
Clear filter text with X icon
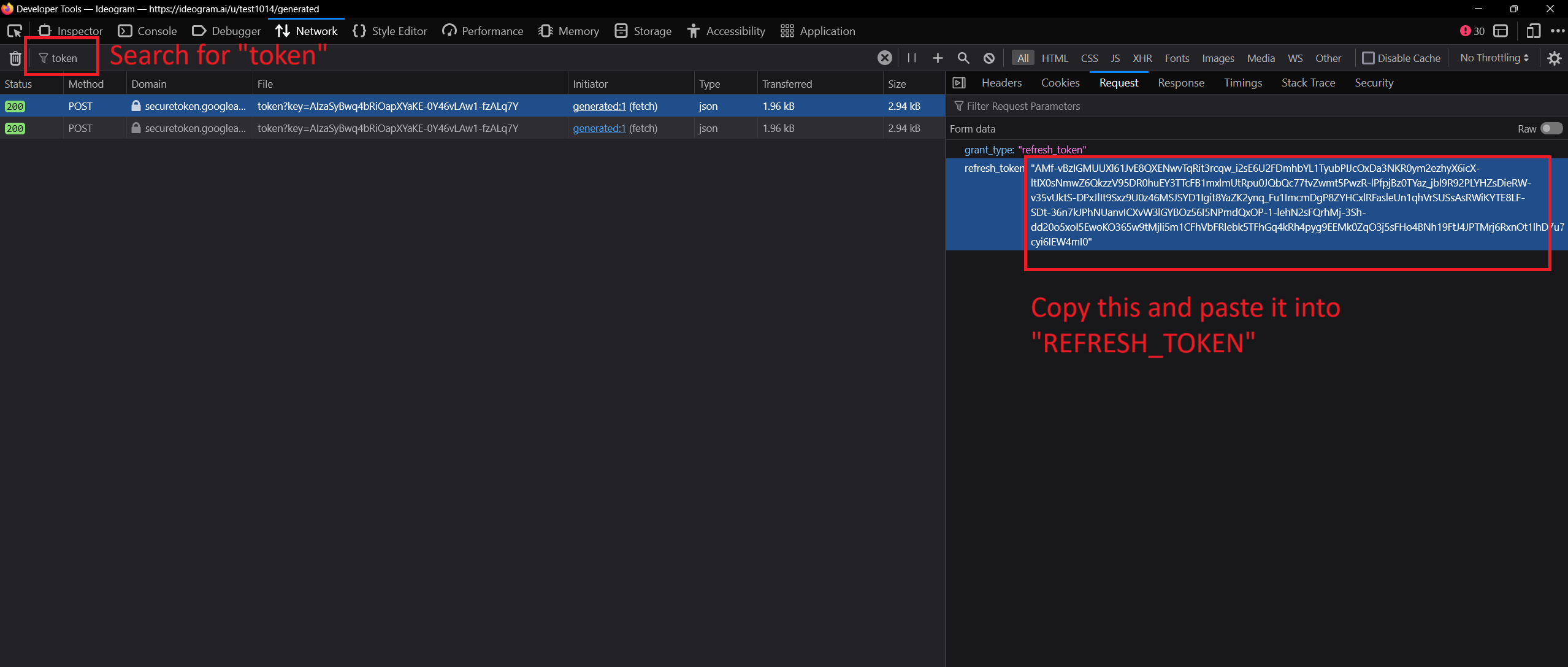884,58
